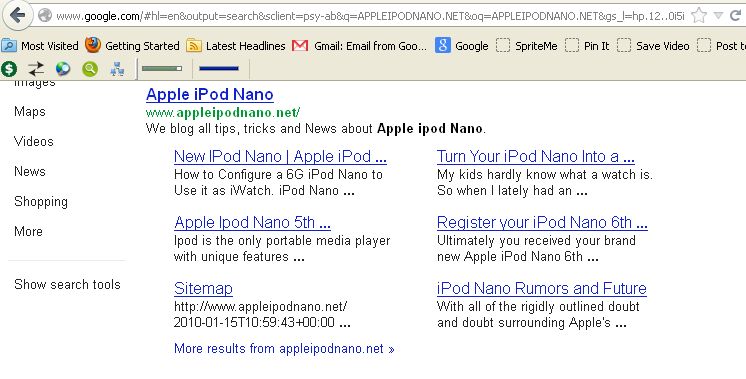The width and height of the screenshot is (746, 379).
Task: Click the green progress bar indicator
Action: tap(162, 69)
